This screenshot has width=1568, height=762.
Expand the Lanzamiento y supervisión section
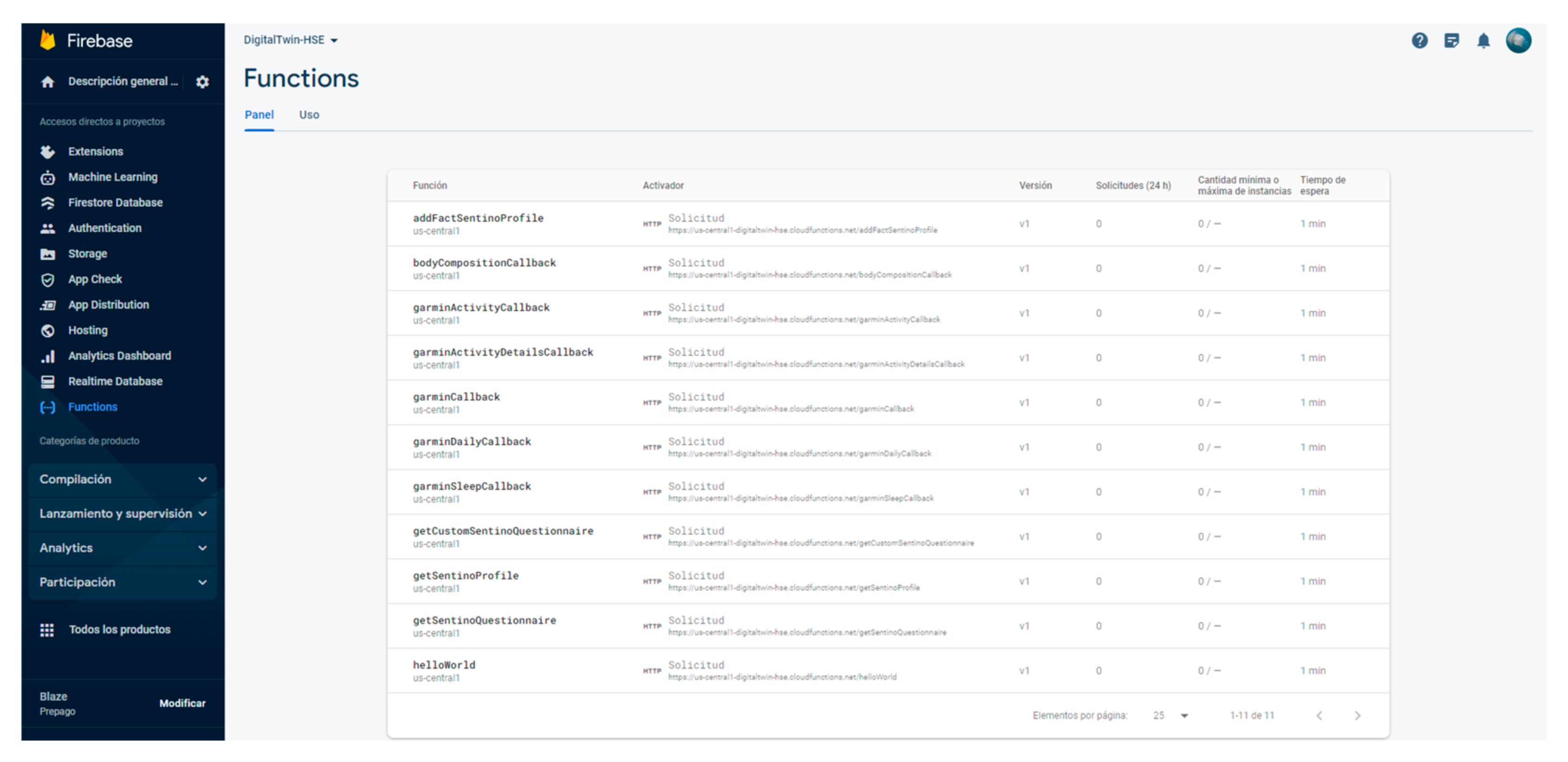(122, 513)
